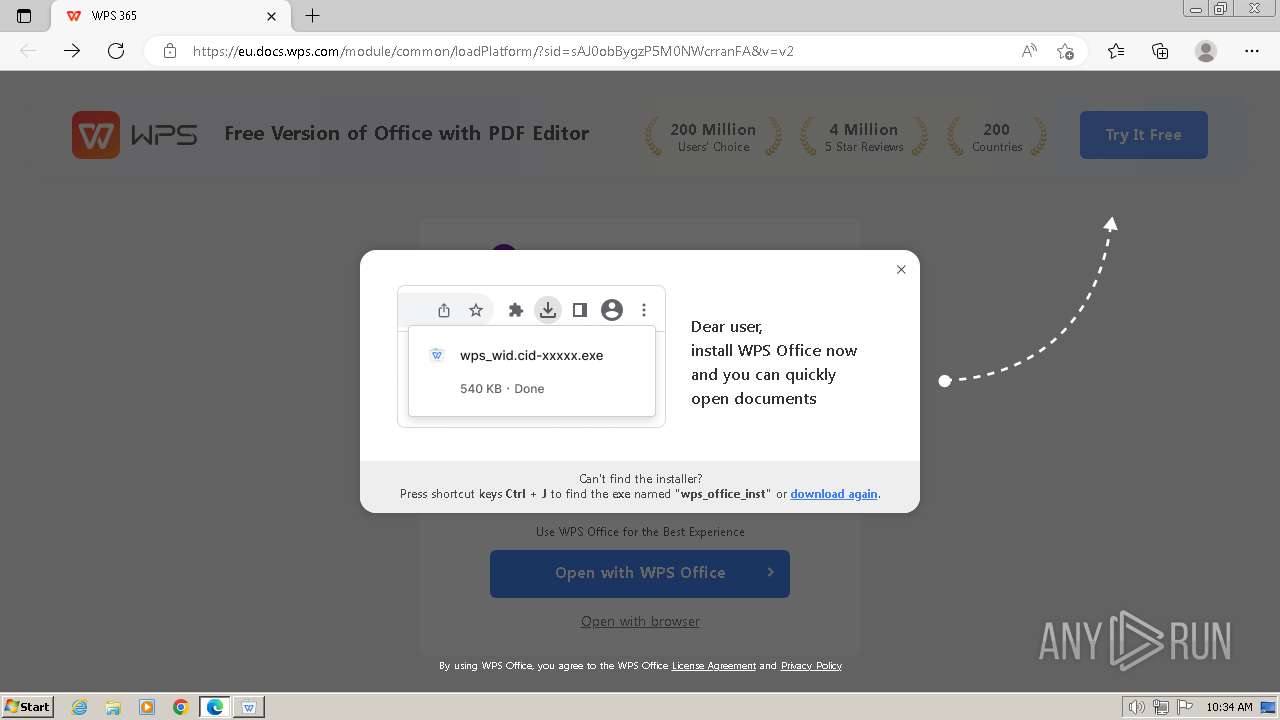The width and height of the screenshot is (1280, 720).
Task: Click the volume icon in system tray
Action: [x=1137, y=707]
